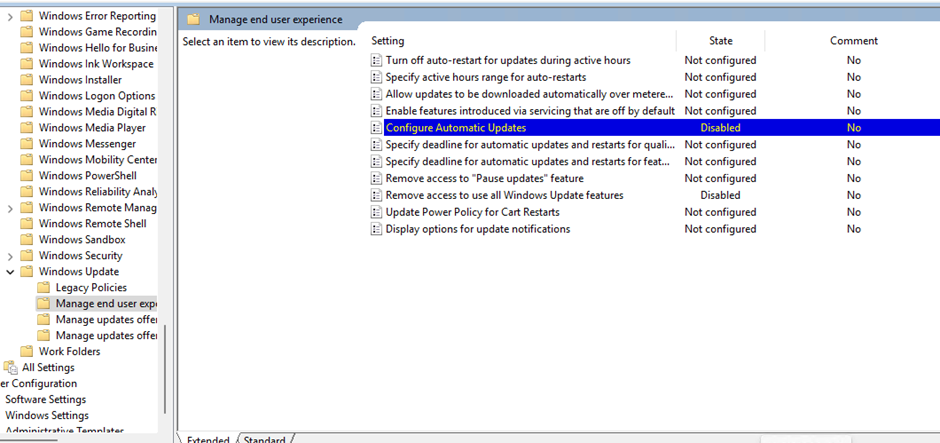The image size is (940, 443).
Task: Sort by the State column header
Action: 720,41
